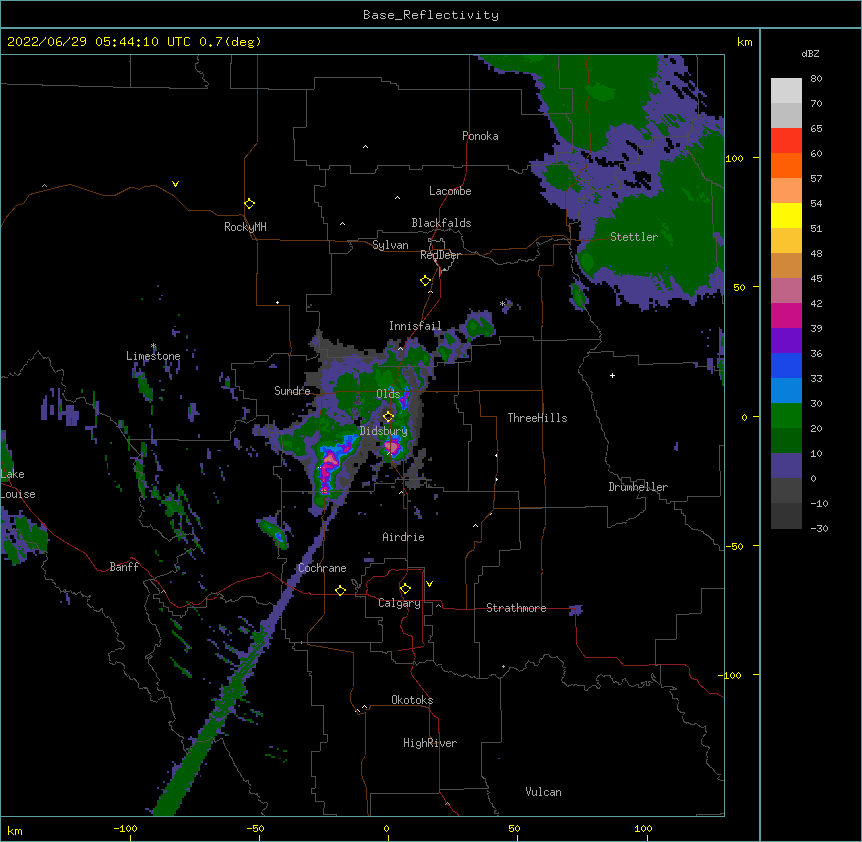Click the Sylvan town label
Screen dimensions: 862x842
coord(390,245)
